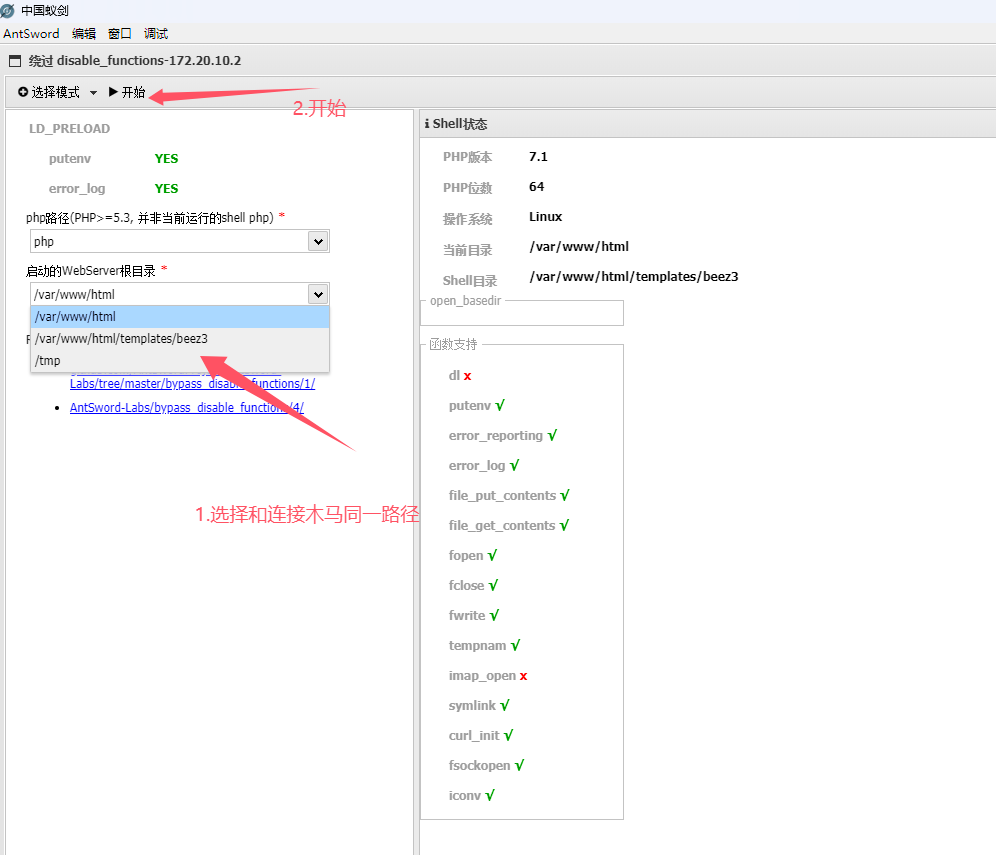This screenshot has width=996, height=855.
Task: Open the AntSword menu
Action: point(31,34)
